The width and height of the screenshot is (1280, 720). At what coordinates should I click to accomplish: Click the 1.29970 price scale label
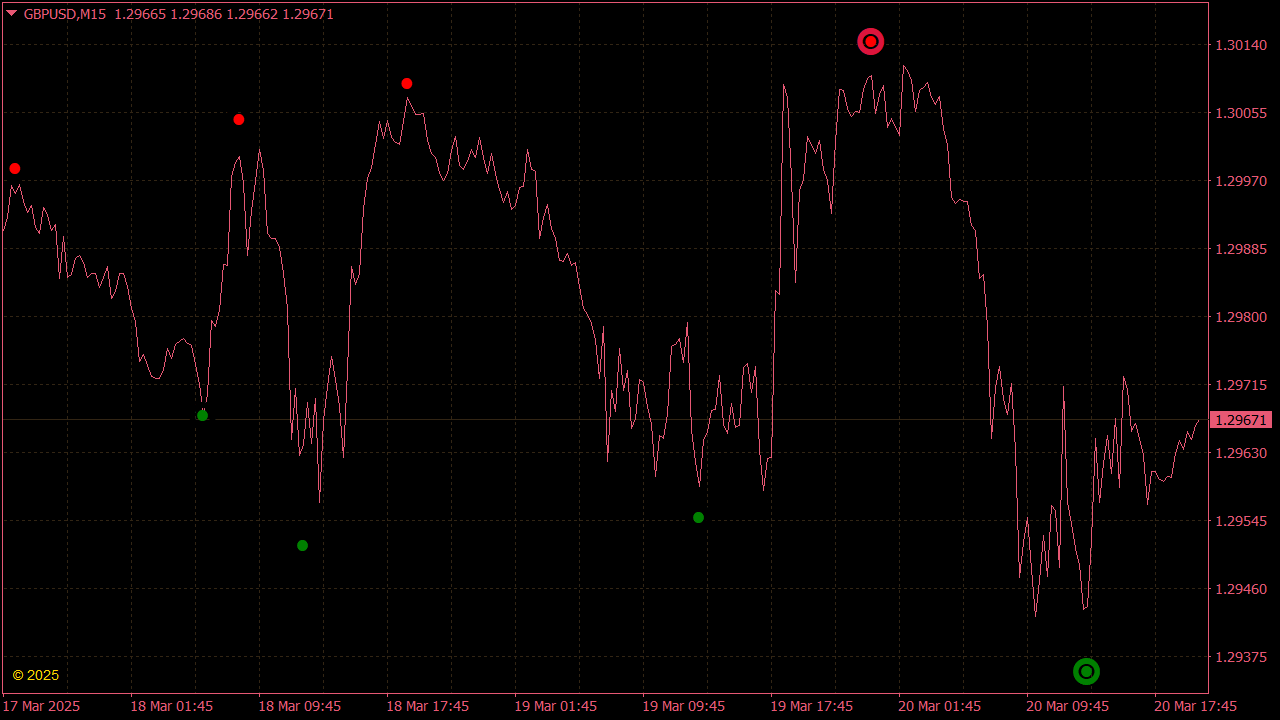1241,181
